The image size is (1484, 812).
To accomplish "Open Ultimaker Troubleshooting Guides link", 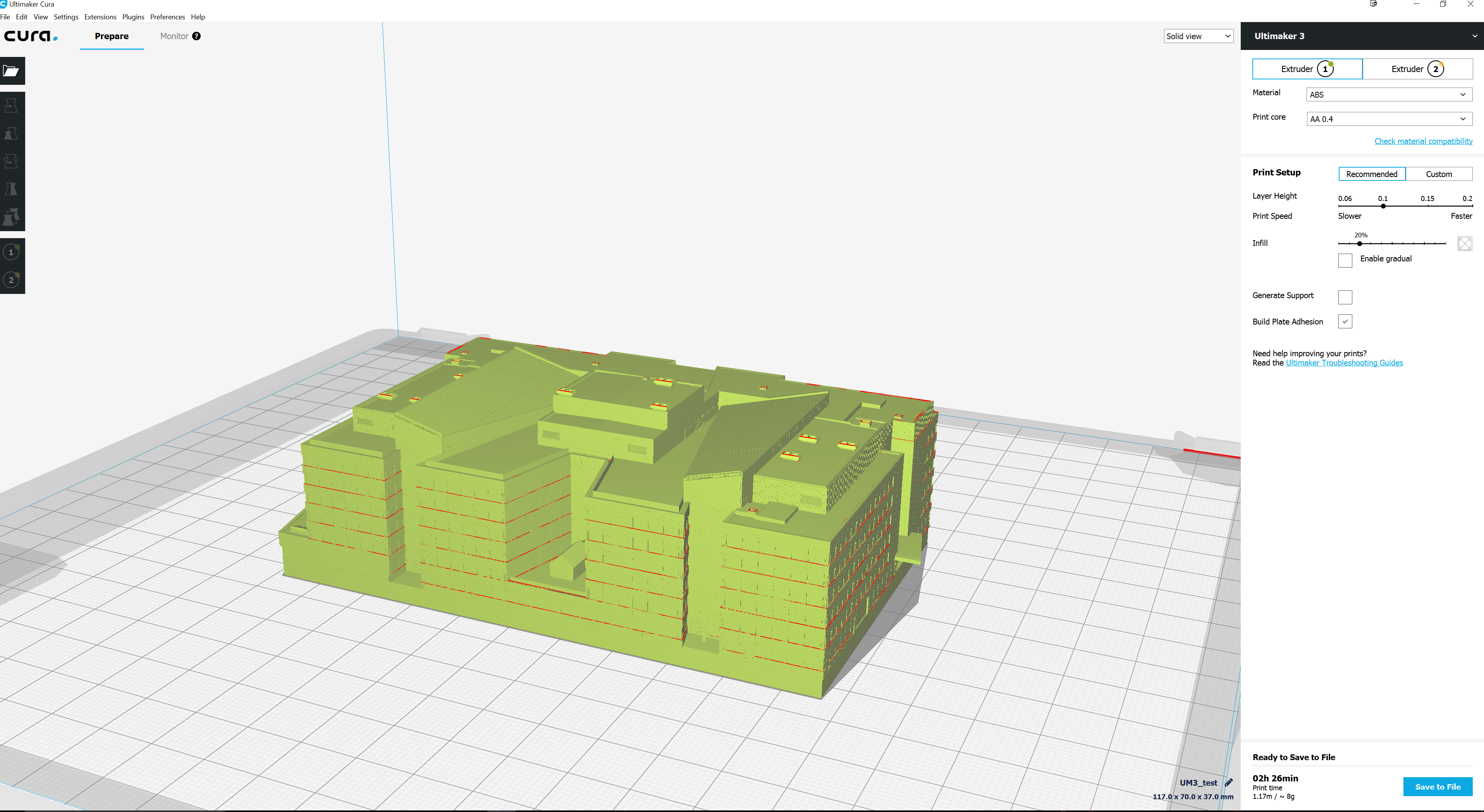I will (1344, 363).
